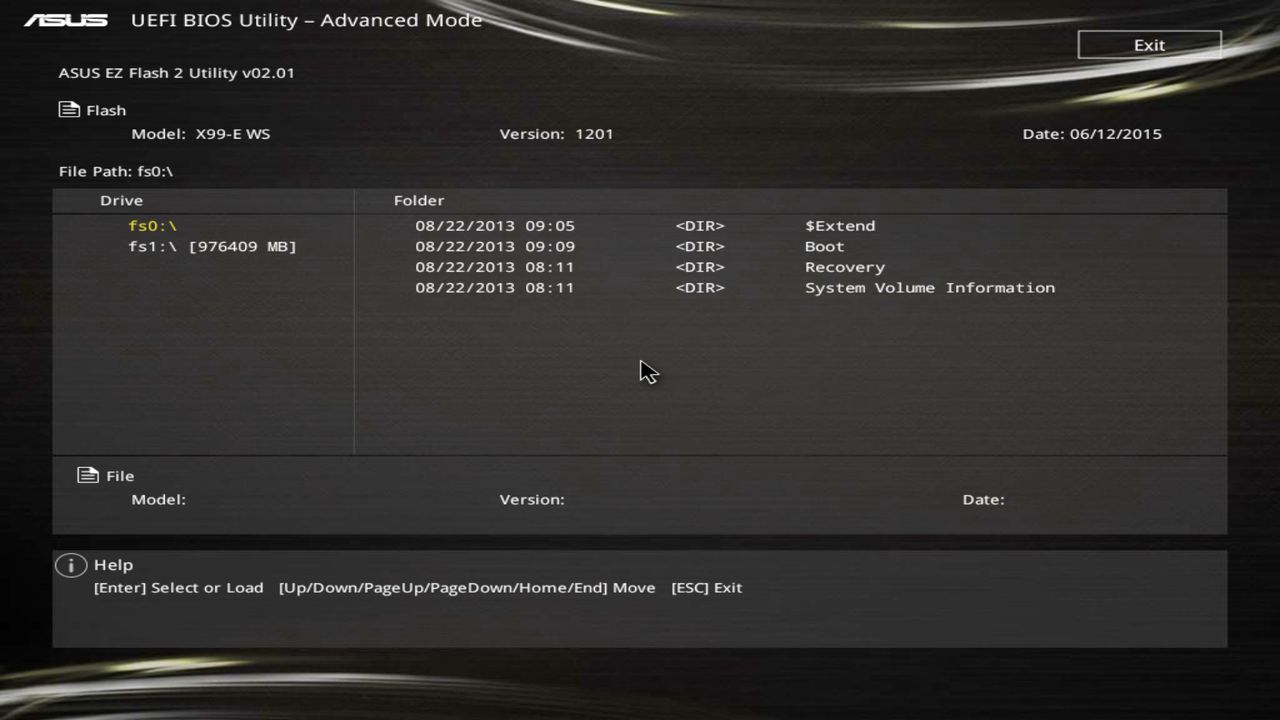Screen dimensions: 1280x720
Task: Open the $Extend folder
Action: pyautogui.click(x=840, y=226)
